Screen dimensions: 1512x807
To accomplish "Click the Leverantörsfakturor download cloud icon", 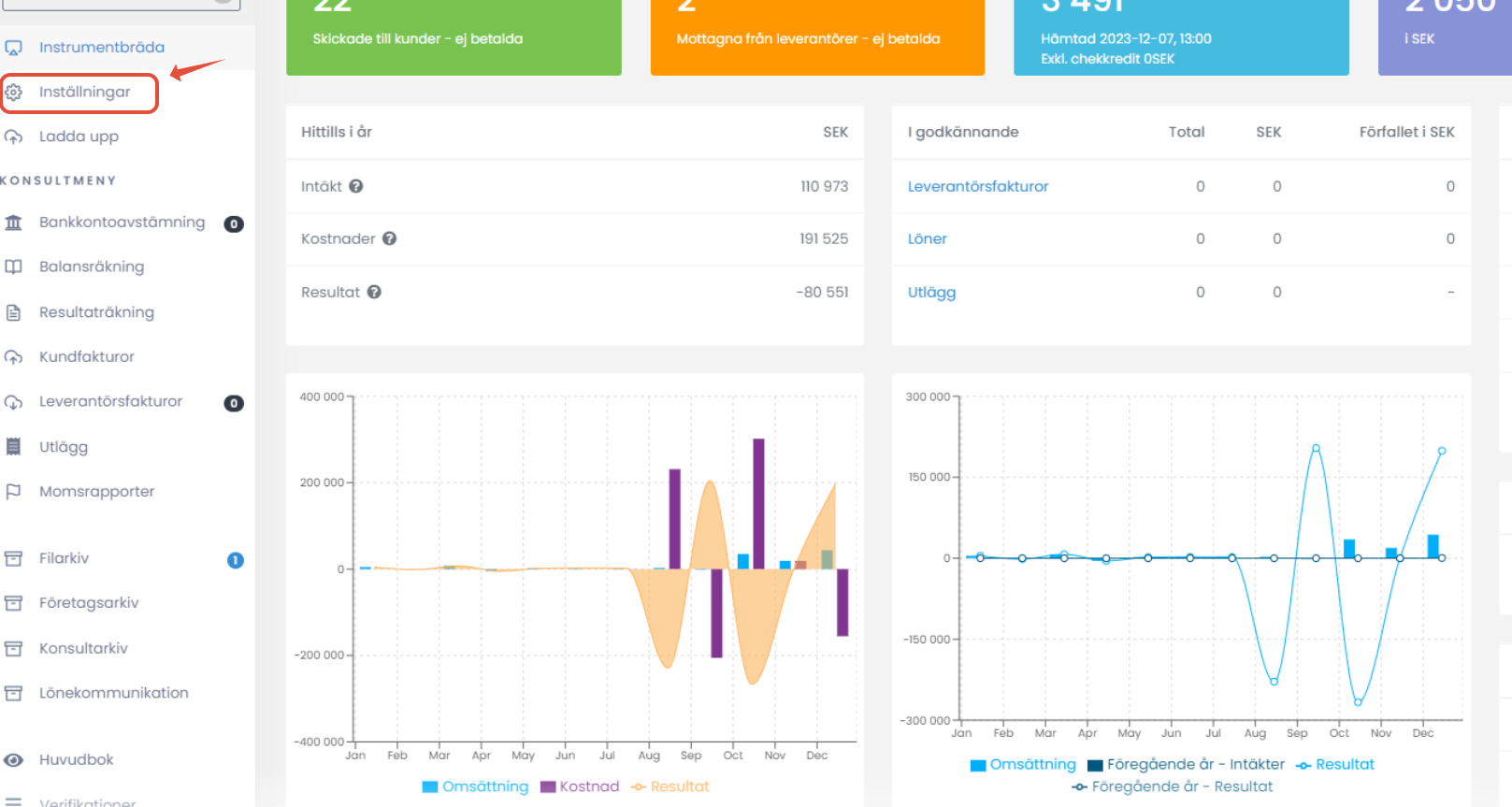I will point(13,402).
